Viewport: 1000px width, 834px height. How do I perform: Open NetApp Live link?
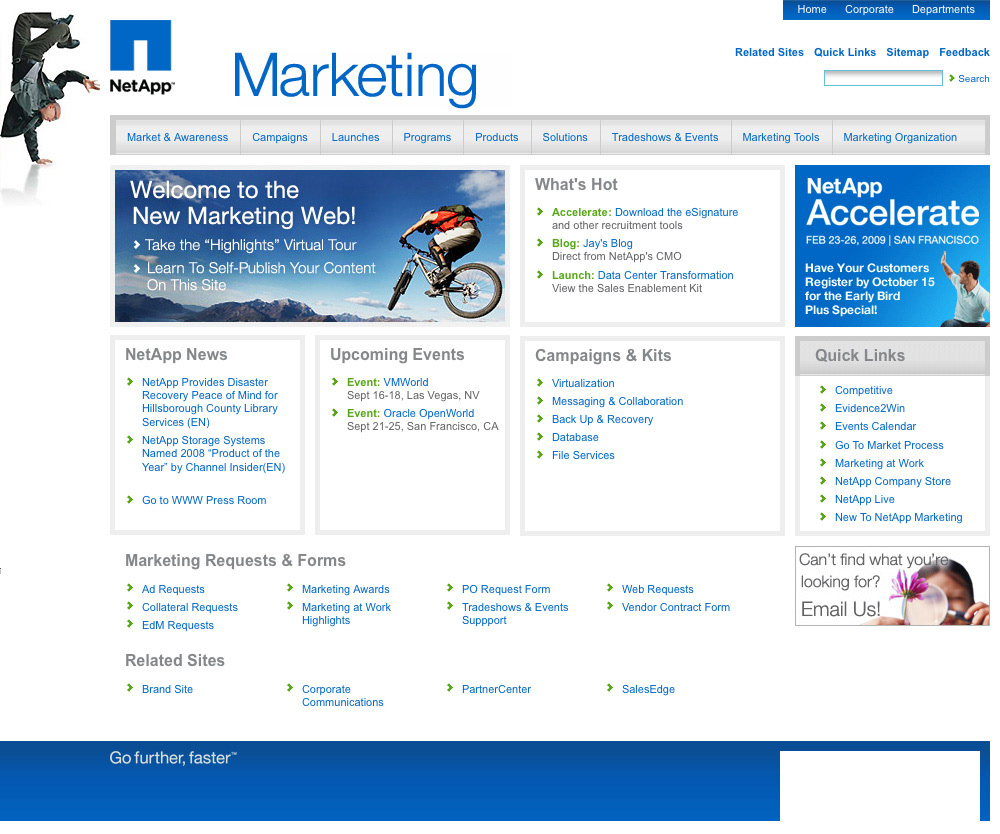point(864,499)
